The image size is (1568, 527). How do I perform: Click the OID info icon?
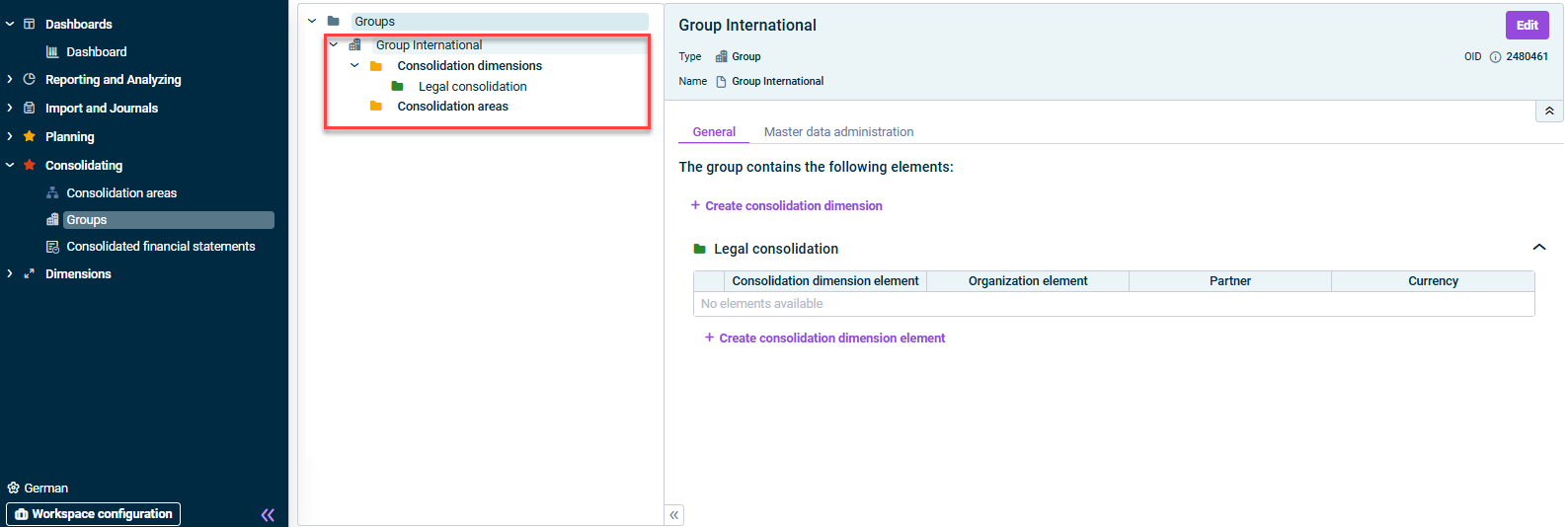coord(1495,57)
